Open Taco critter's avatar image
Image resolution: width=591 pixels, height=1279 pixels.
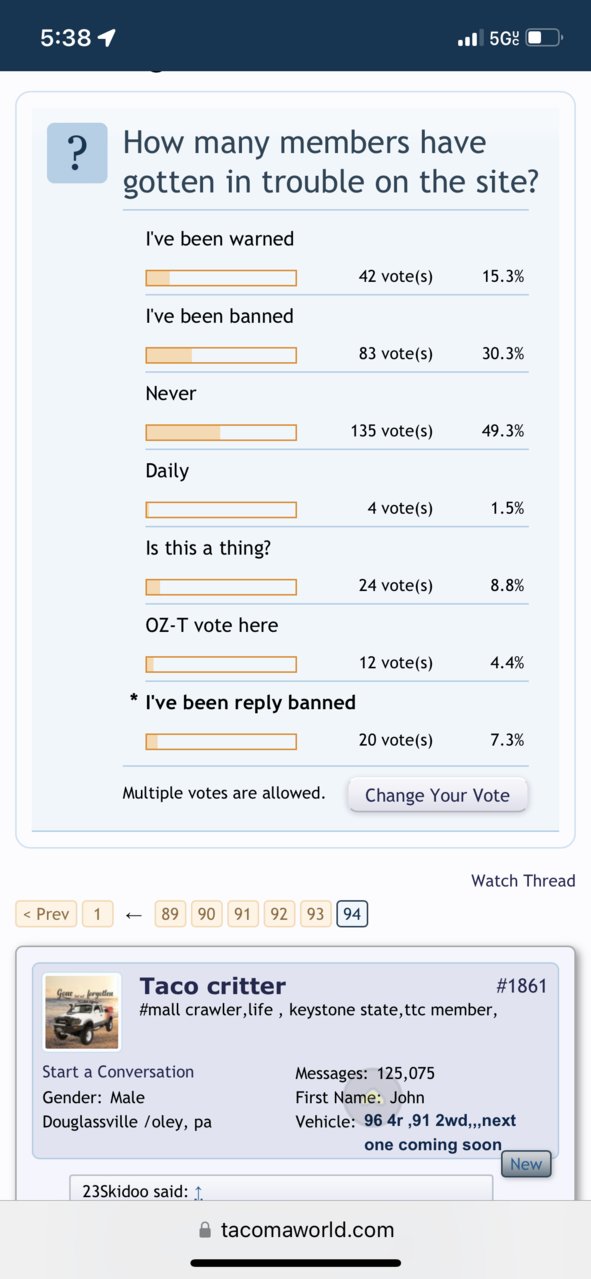(x=82, y=1012)
